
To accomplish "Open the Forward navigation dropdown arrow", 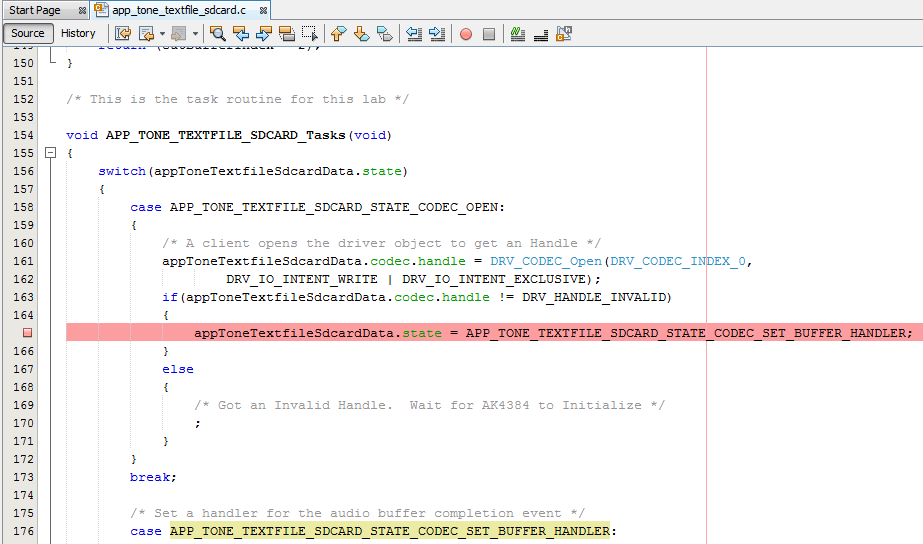I will 195,33.
